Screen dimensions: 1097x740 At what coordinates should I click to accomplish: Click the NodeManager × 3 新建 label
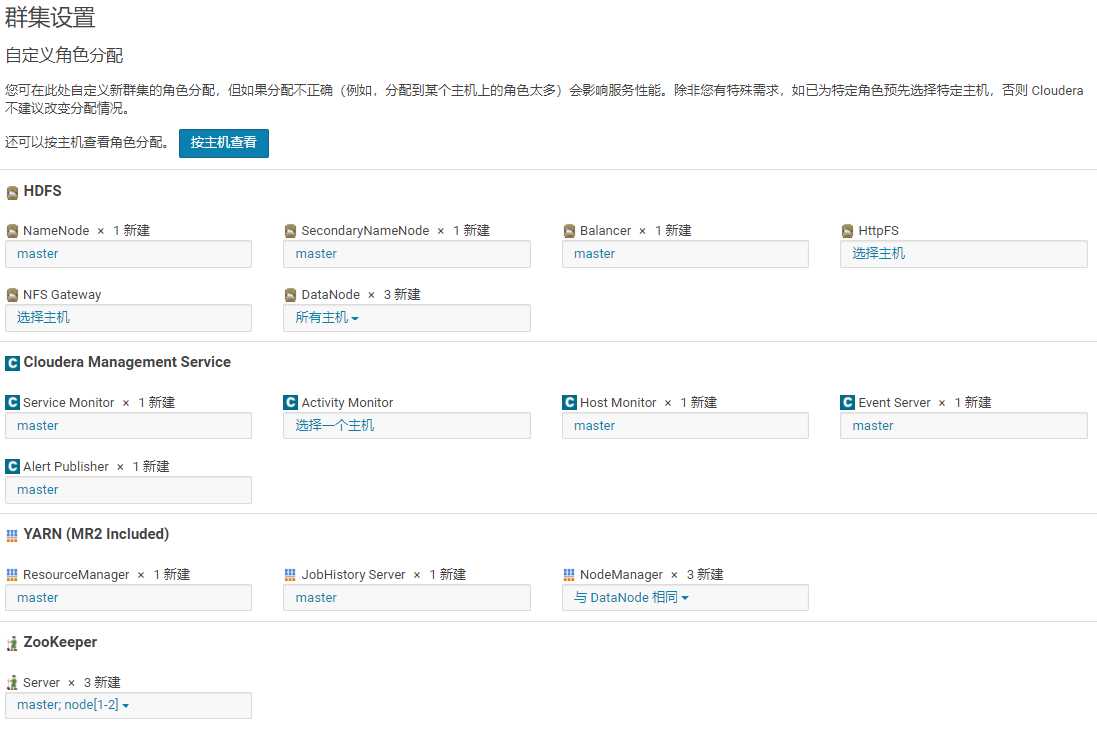coord(651,575)
